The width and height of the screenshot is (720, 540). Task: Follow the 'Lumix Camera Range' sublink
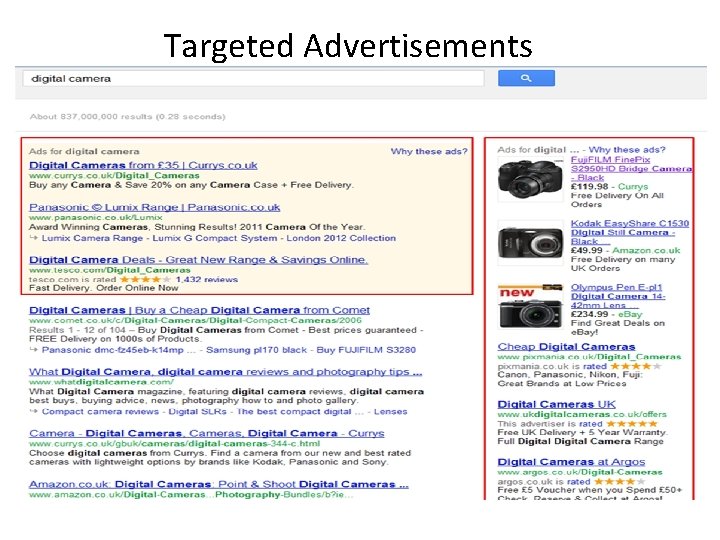tap(92, 238)
